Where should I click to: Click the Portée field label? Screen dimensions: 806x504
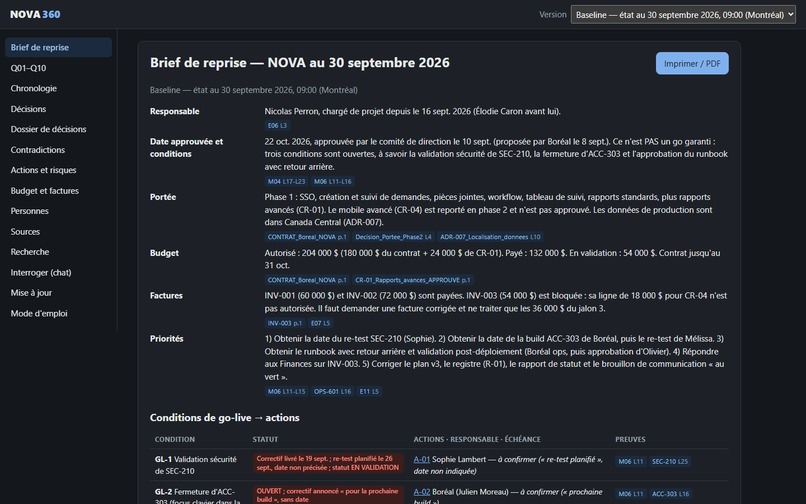(163, 197)
